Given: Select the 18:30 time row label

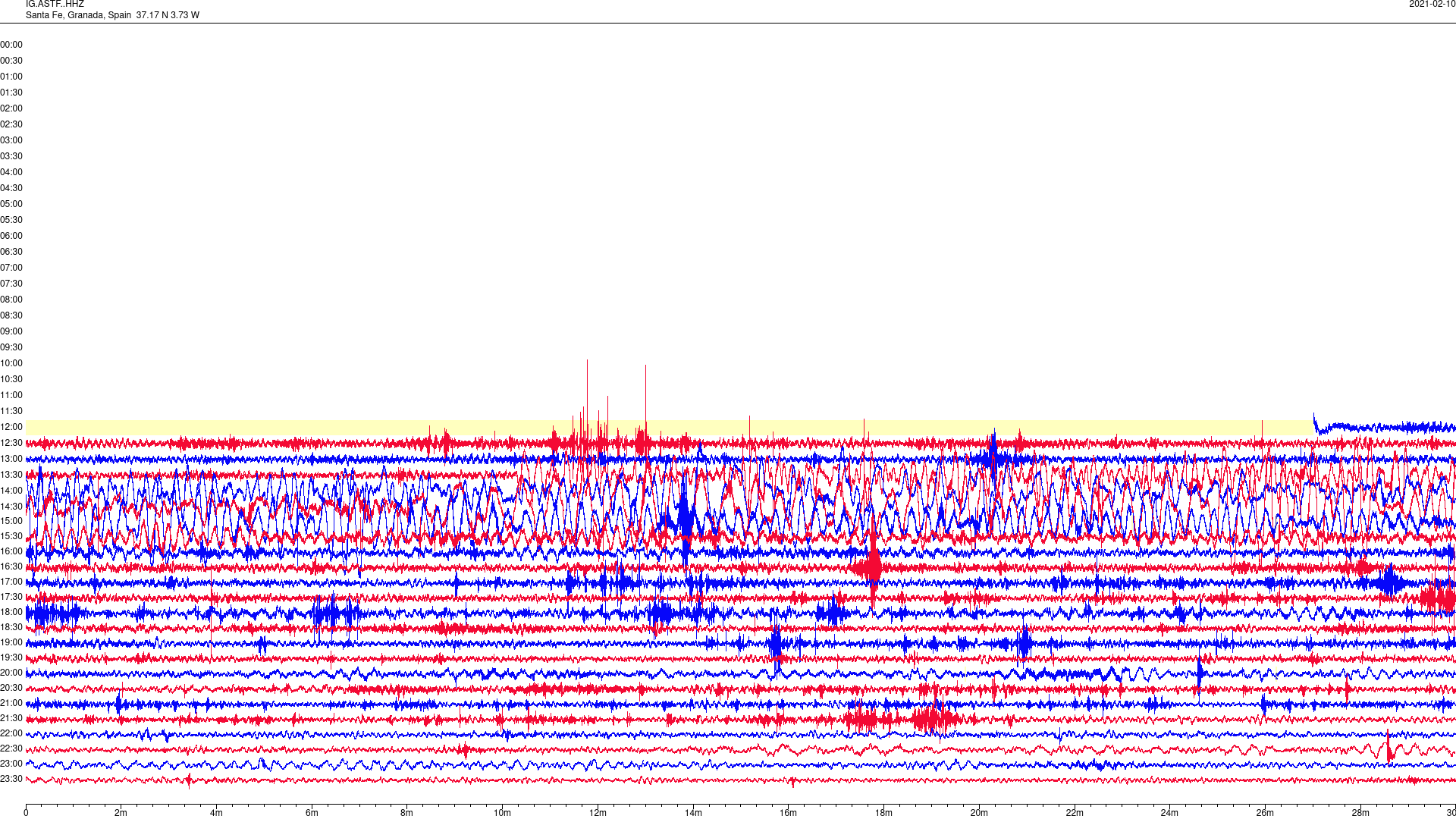Looking at the screenshot, I should (x=11, y=627).
